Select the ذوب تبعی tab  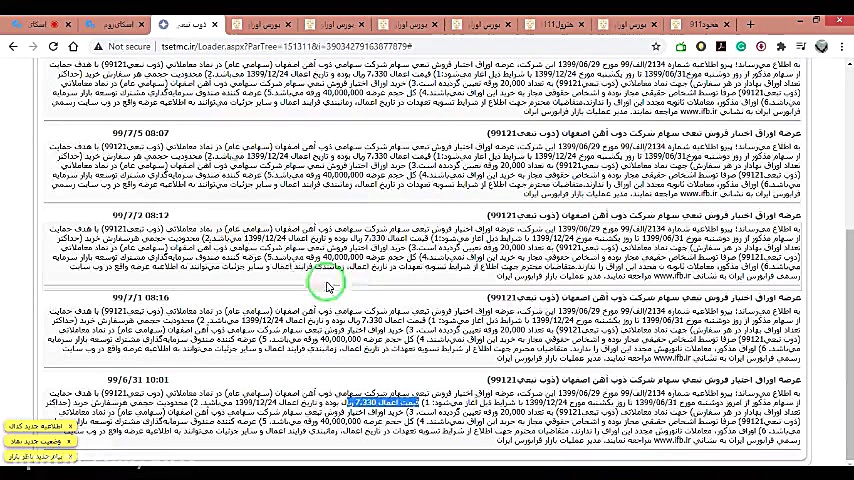click(187, 25)
